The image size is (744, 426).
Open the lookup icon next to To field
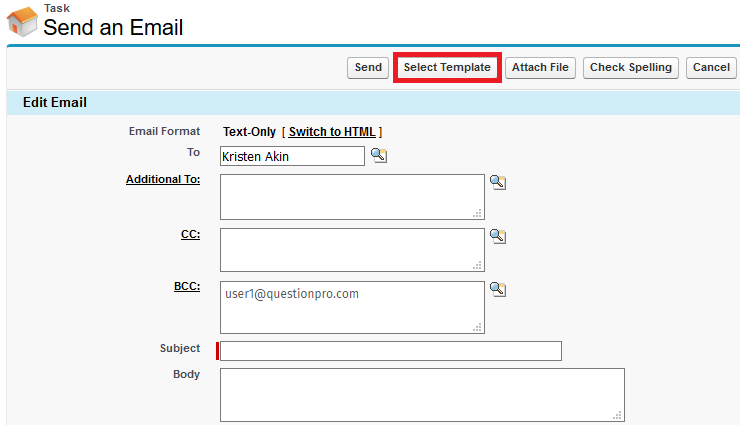click(379, 156)
